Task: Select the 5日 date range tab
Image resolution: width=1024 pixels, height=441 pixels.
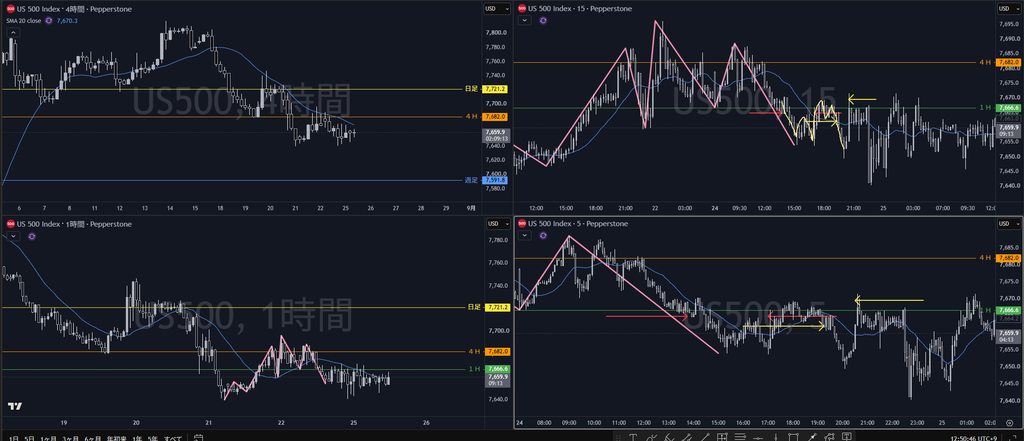Action: point(29,438)
